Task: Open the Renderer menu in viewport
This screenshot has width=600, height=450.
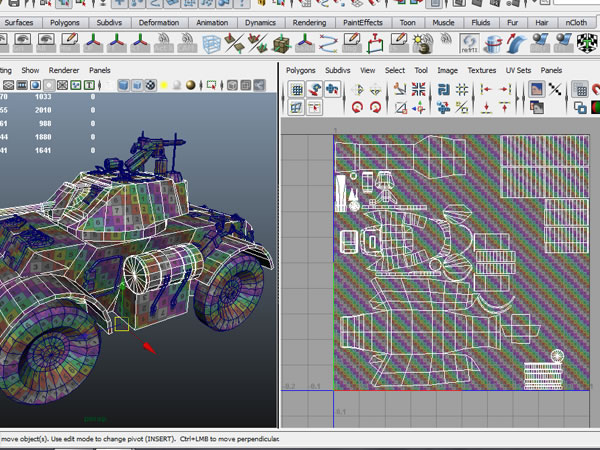Action: pyautogui.click(x=64, y=70)
